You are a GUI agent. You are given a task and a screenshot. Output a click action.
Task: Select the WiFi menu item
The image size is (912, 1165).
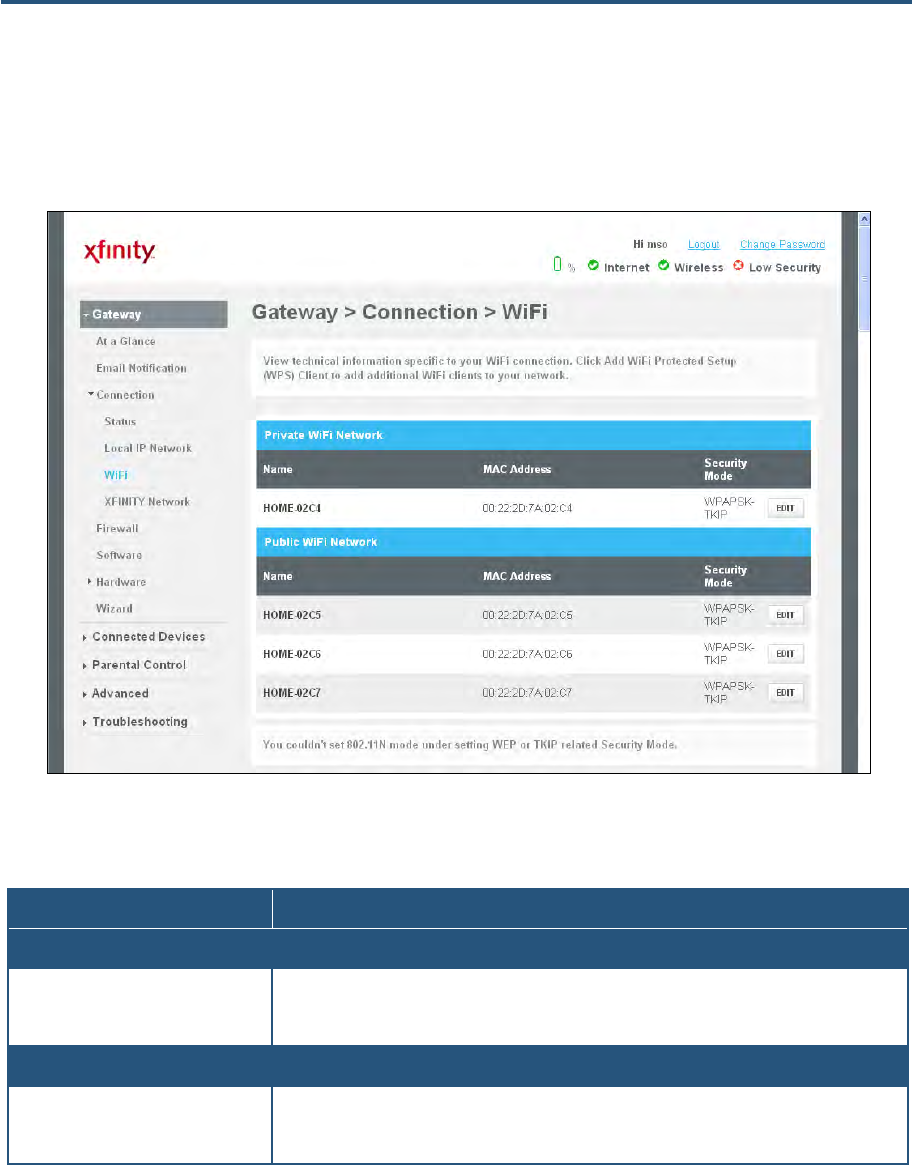(x=116, y=476)
